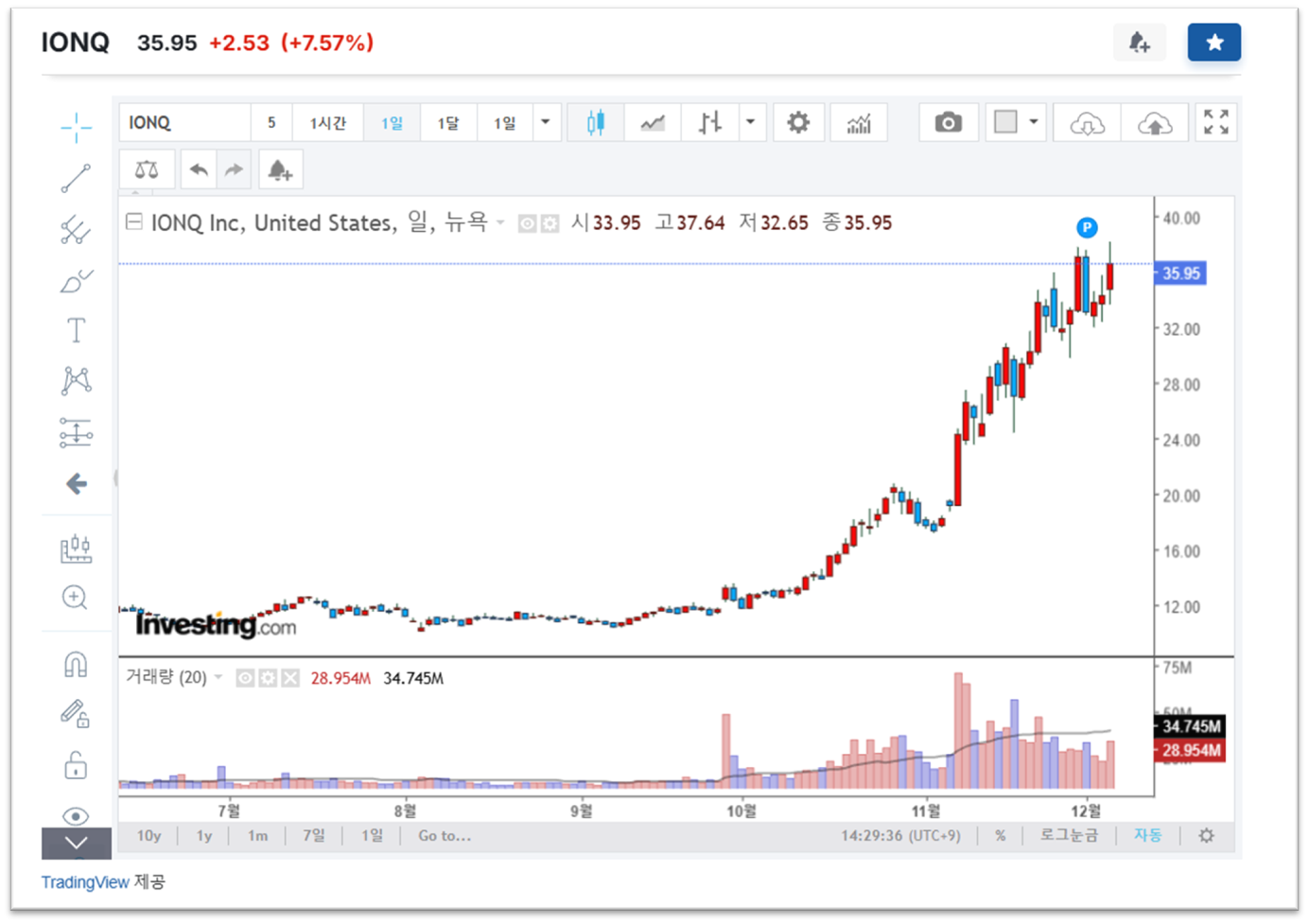The image size is (1309, 924).
Task: Select the 5 minute interval
Action: tap(271, 123)
